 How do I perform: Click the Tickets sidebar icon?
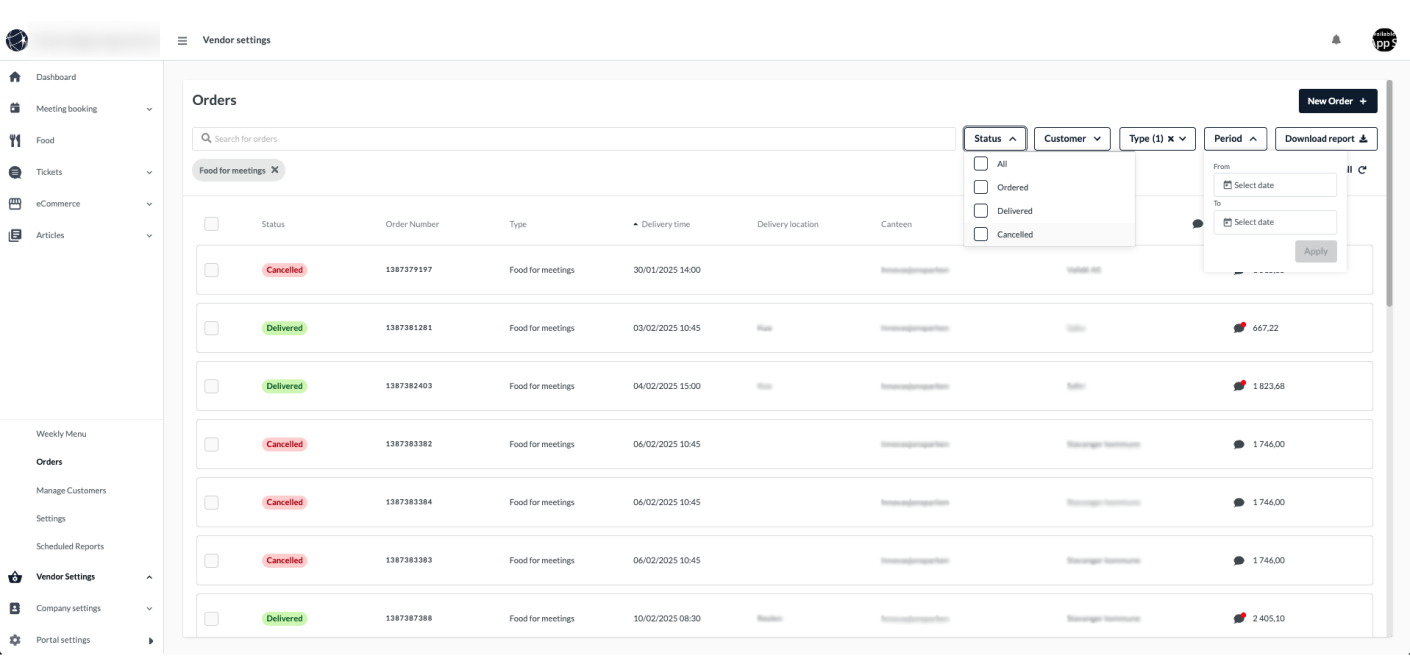[x=15, y=172]
